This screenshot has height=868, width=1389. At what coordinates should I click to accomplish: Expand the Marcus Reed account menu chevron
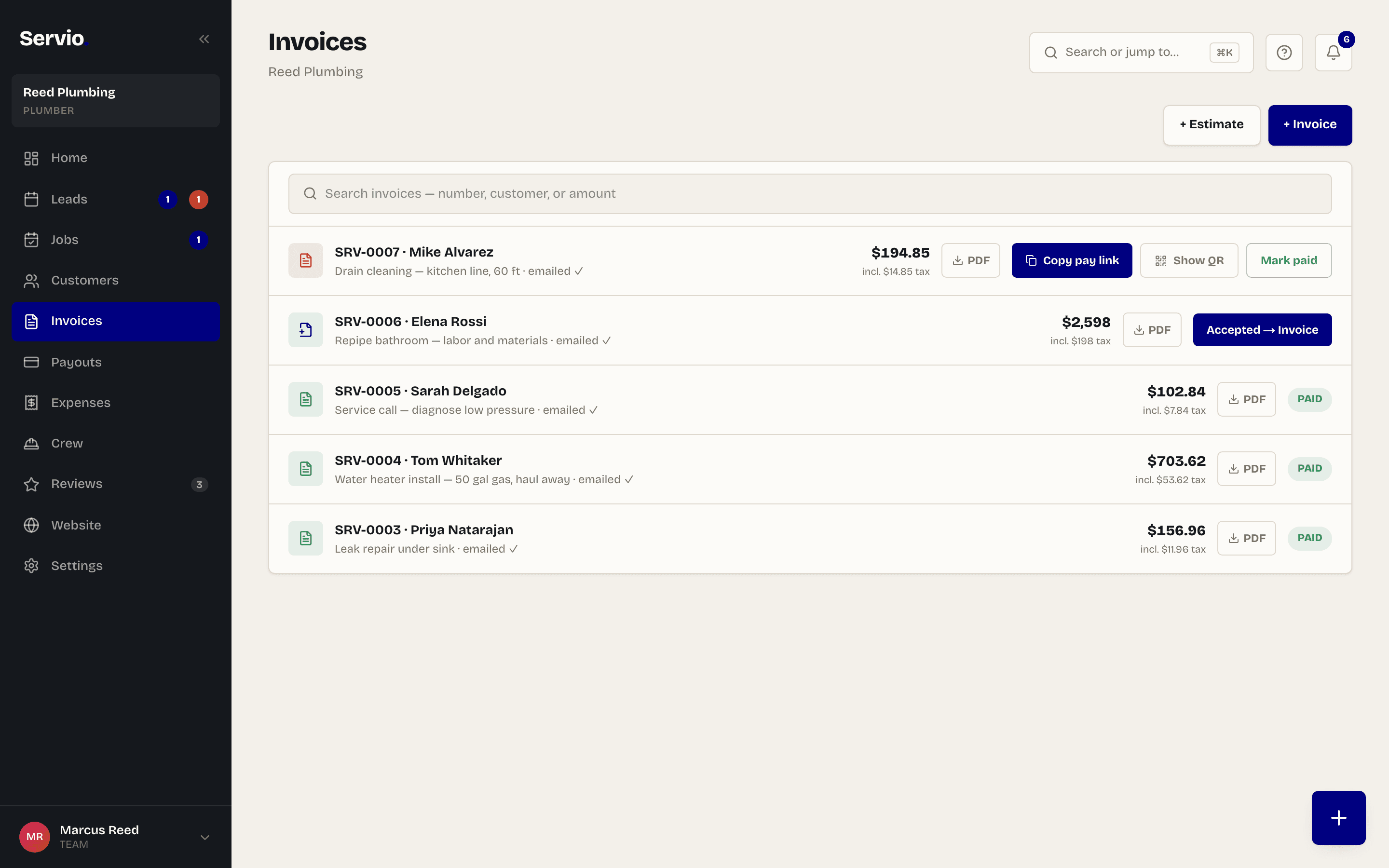click(205, 837)
